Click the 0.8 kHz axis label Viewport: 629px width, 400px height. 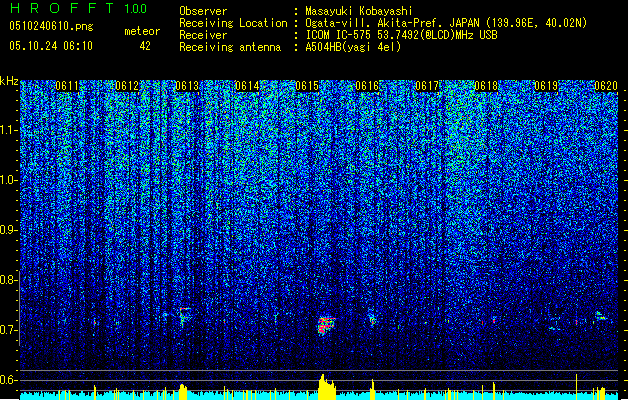[x=8, y=280]
